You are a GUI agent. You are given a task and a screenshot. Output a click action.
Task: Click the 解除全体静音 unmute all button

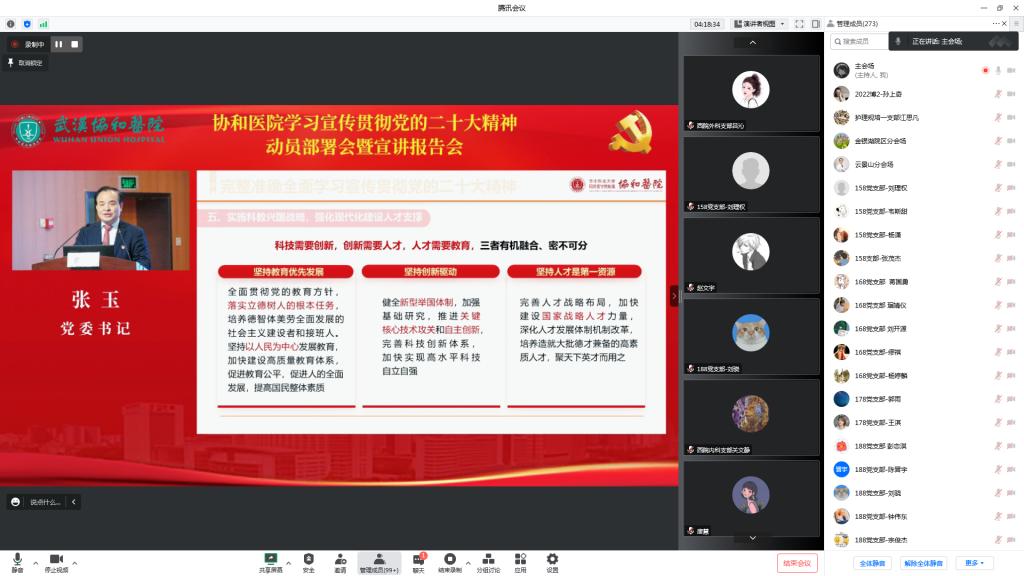(x=923, y=563)
